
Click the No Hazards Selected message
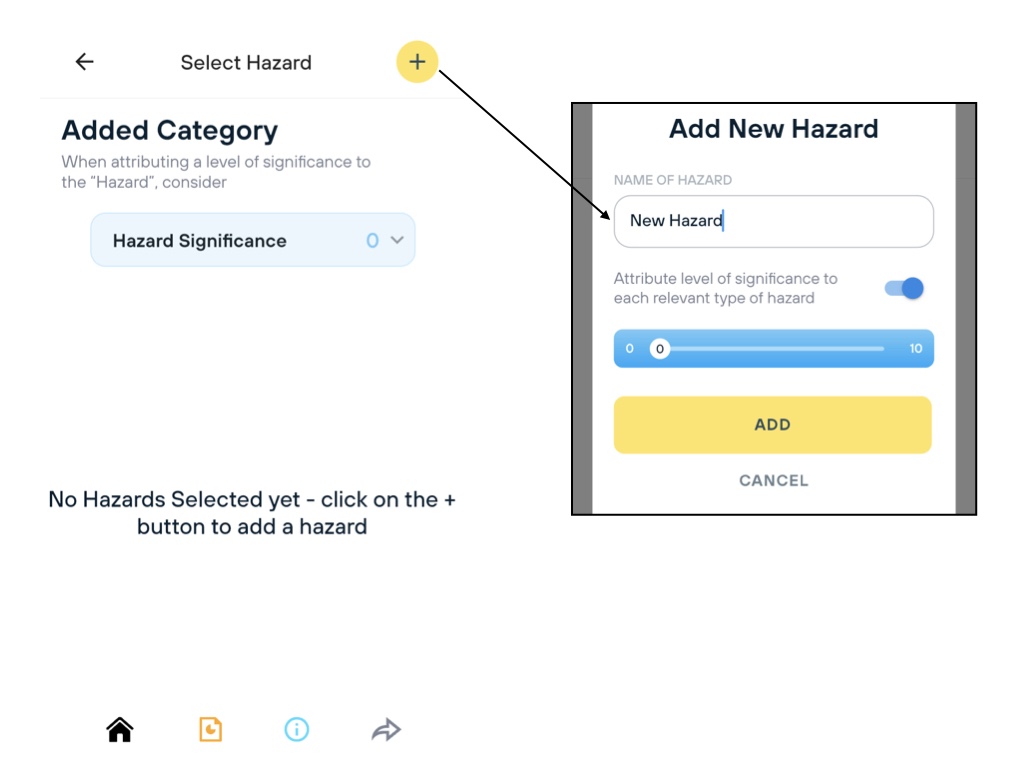pos(252,512)
